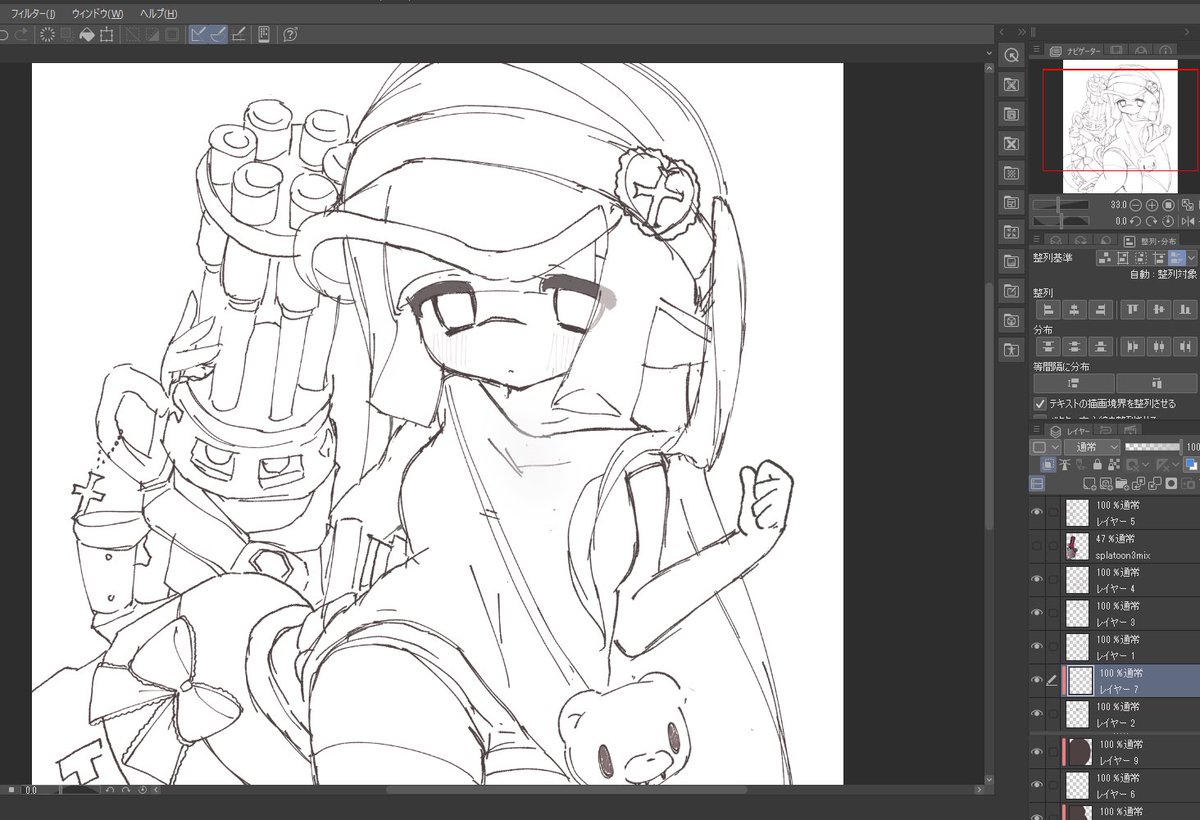The height and width of the screenshot is (820, 1200).
Task: Click align top edges in 整列
Action: (1133, 310)
